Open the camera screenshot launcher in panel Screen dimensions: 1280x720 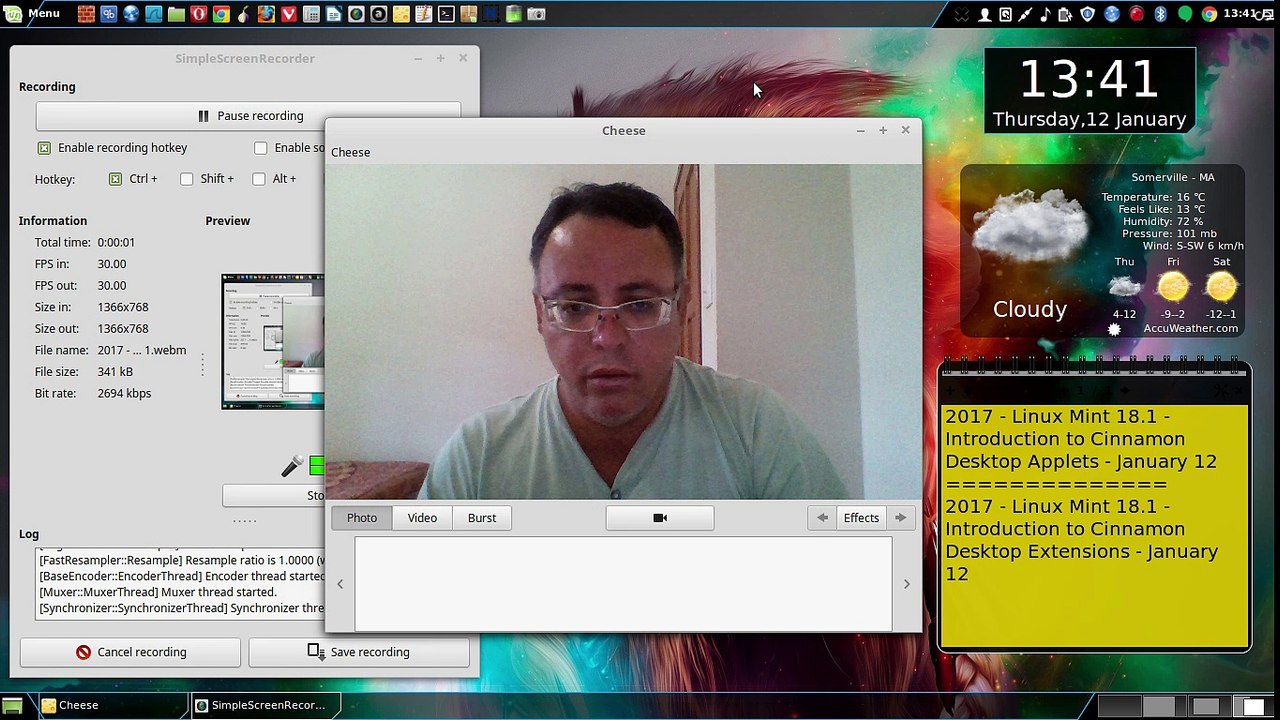pyautogui.click(x=536, y=14)
